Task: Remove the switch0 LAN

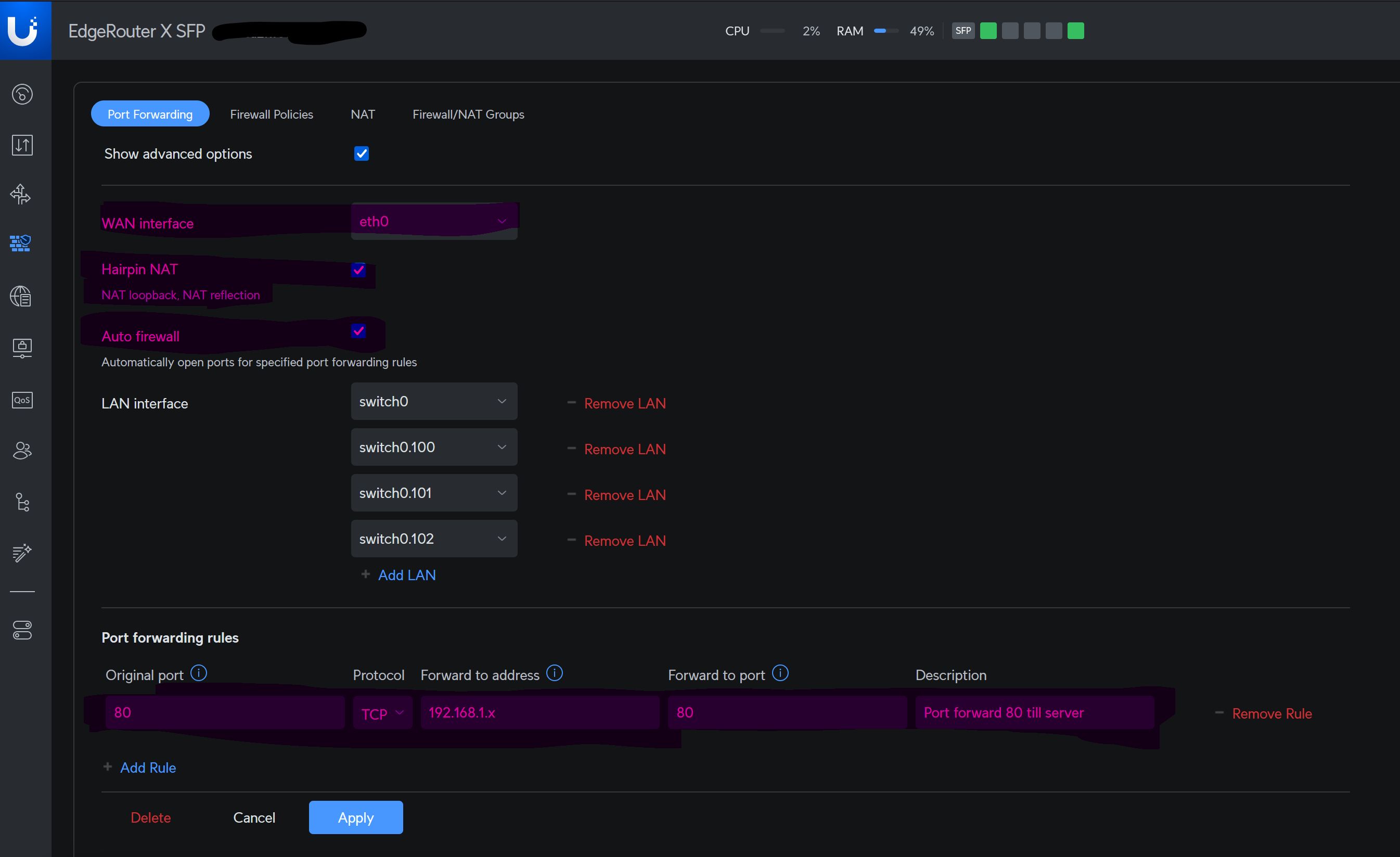Action: [616, 403]
